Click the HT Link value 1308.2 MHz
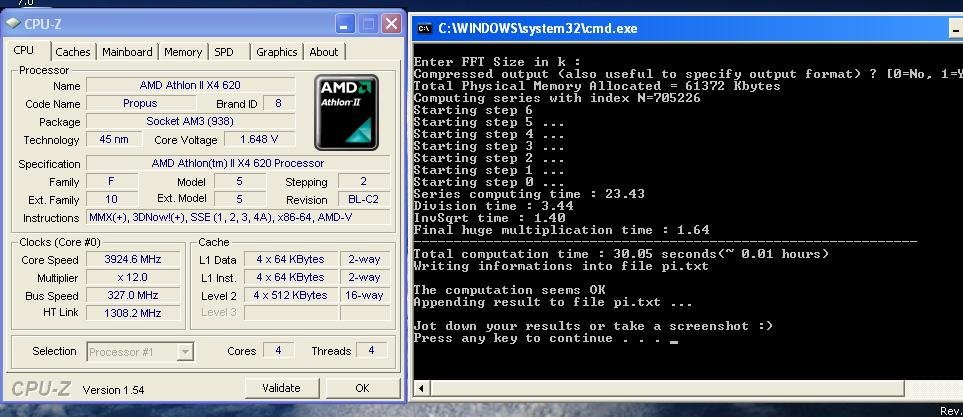The width and height of the screenshot is (963, 417). [x=133, y=313]
